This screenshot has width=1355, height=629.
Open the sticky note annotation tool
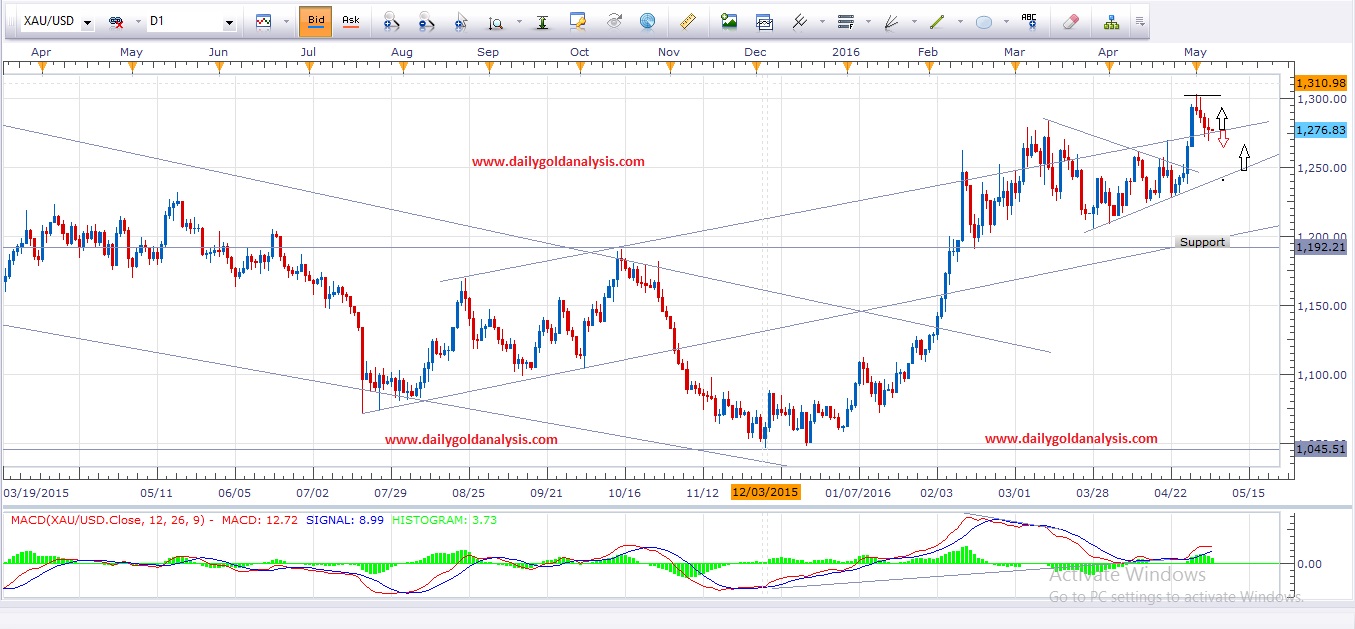tap(578, 21)
